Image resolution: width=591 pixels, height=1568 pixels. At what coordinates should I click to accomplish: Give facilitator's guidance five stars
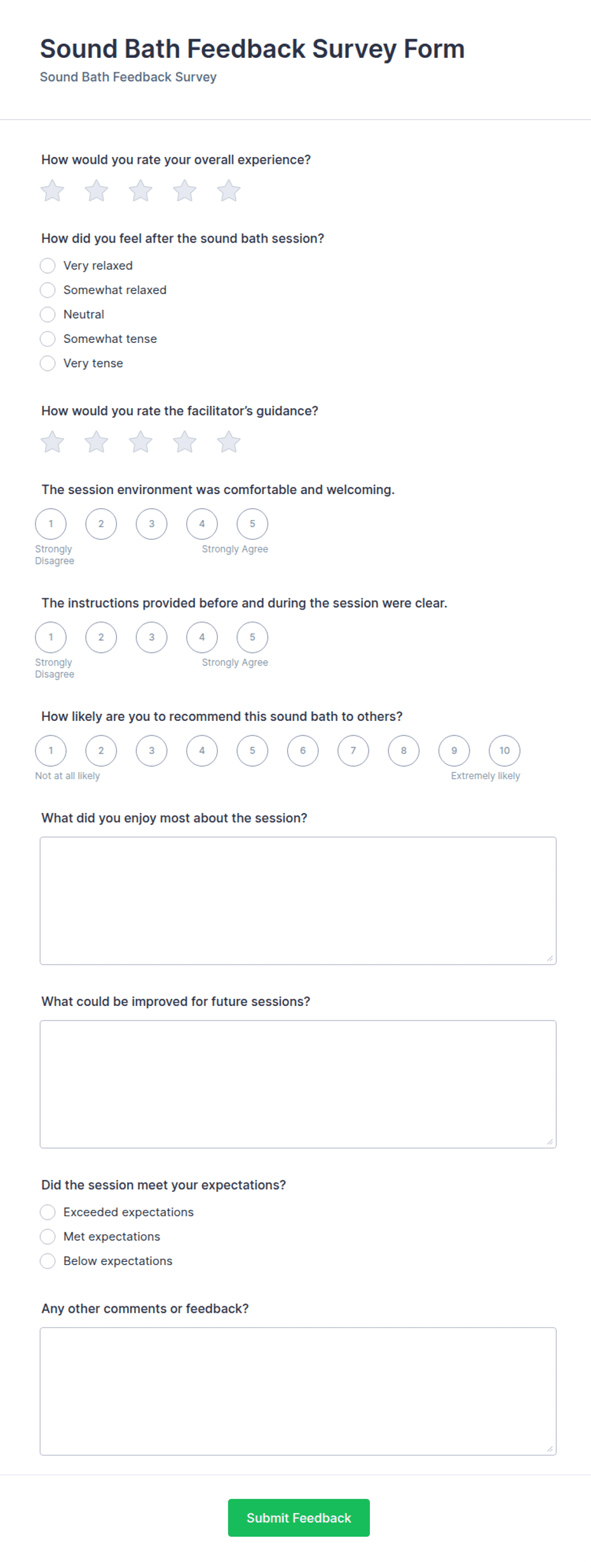point(229,442)
